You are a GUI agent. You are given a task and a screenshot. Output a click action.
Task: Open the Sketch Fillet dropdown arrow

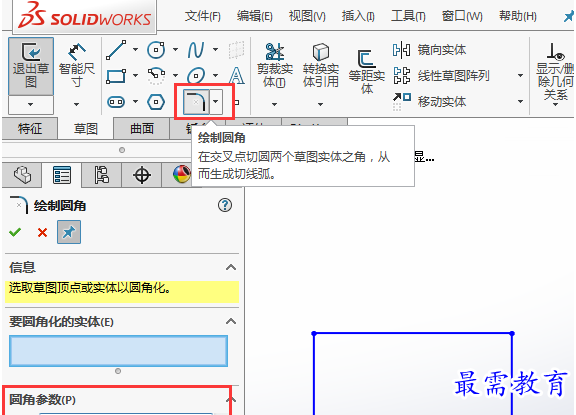pyautogui.click(x=216, y=102)
